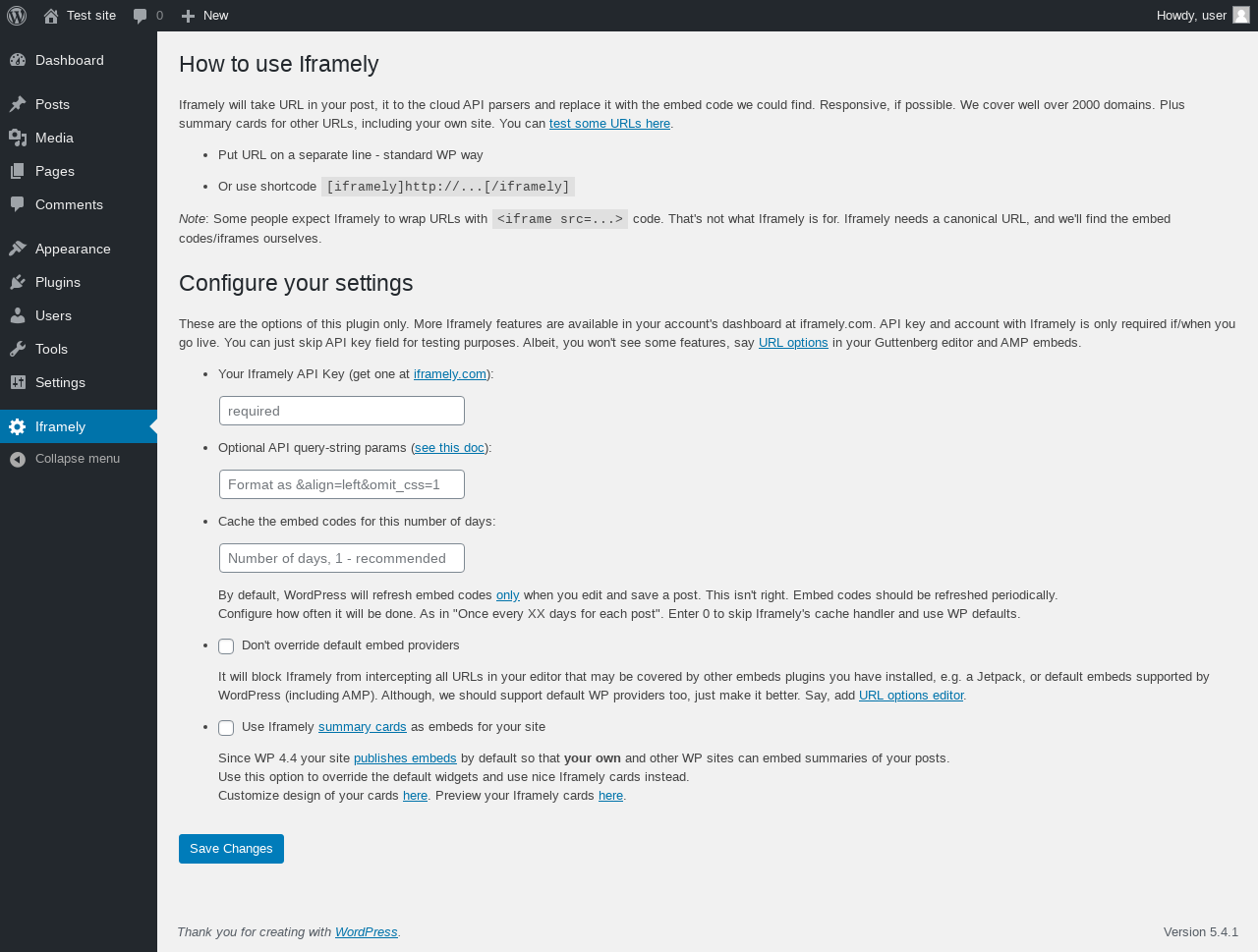The image size is (1258, 952).
Task: Enable Don't override default embed providers
Action: (x=226, y=646)
